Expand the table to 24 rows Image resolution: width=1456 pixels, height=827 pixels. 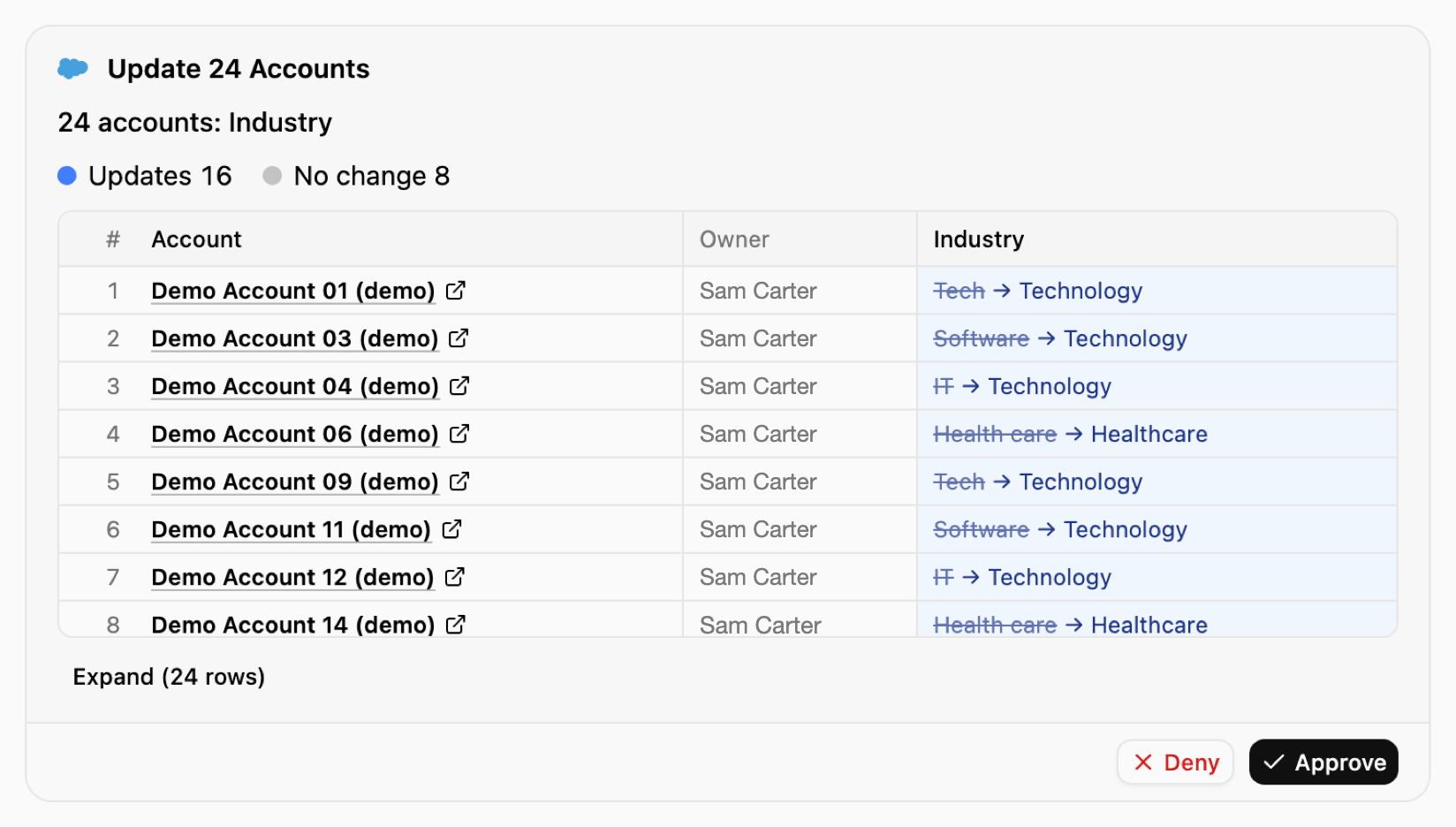169,677
